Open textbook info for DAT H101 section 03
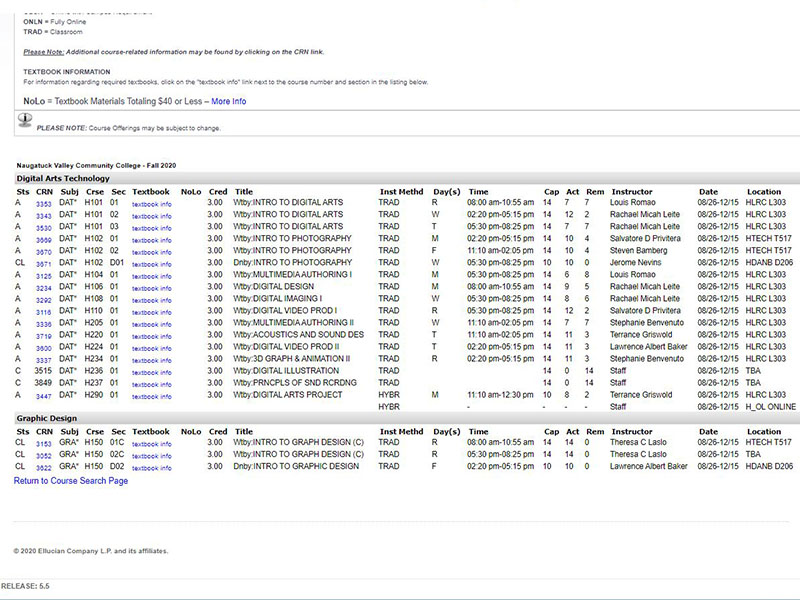 click(152, 228)
